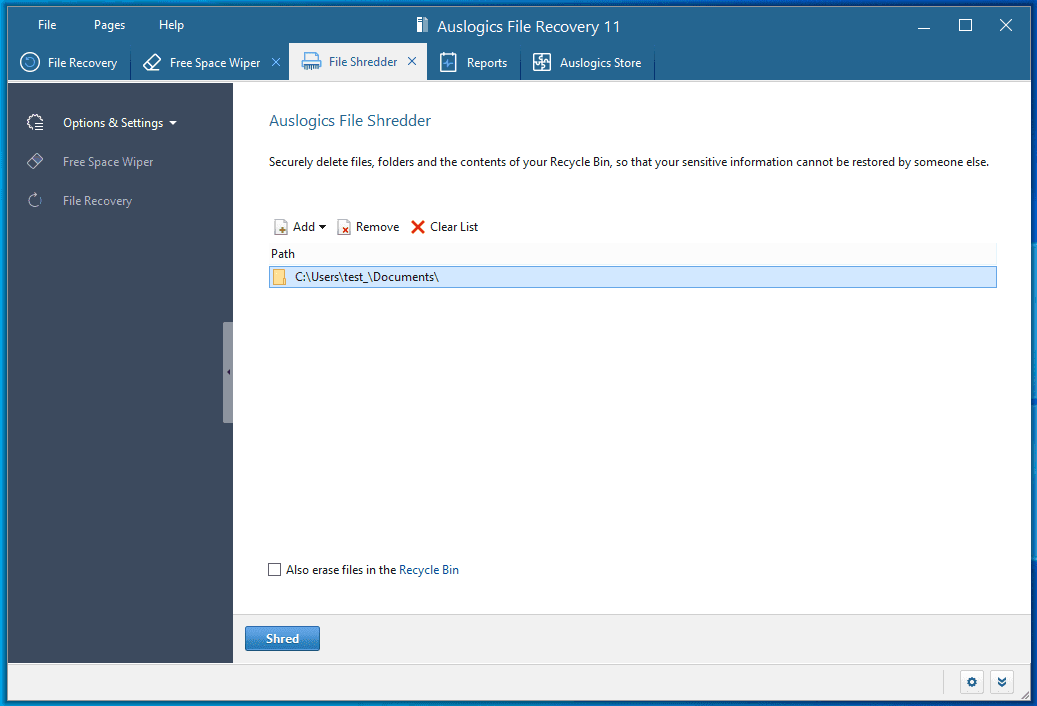Enable erasing files in the Recycle Bin

[274, 569]
